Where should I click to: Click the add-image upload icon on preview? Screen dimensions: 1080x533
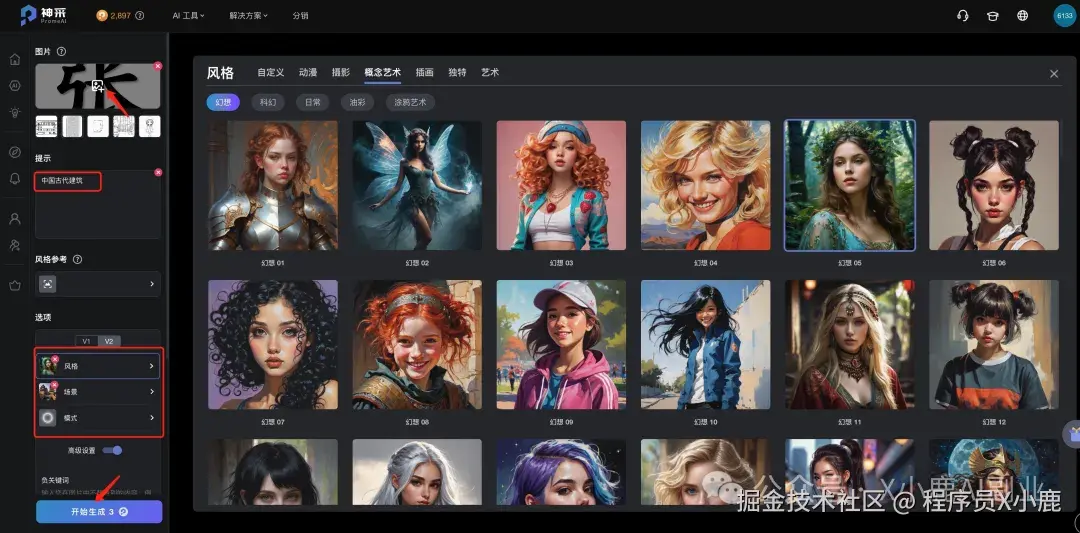98,86
